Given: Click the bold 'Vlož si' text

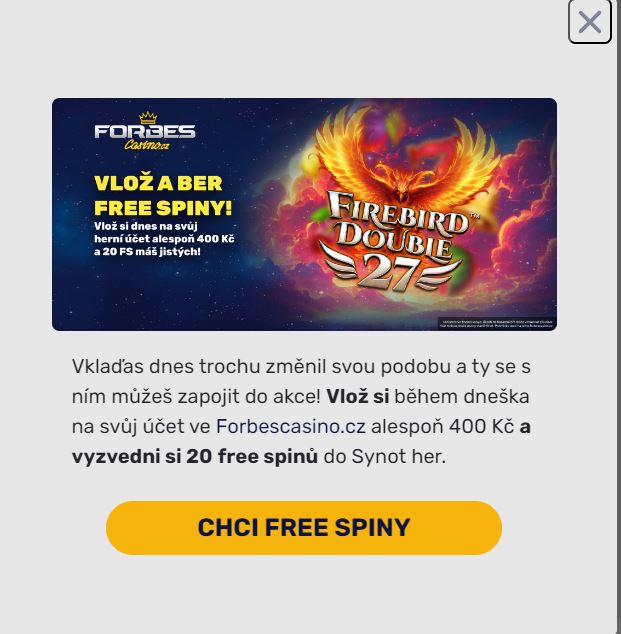Looking at the screenshot, I should [358, 397].
